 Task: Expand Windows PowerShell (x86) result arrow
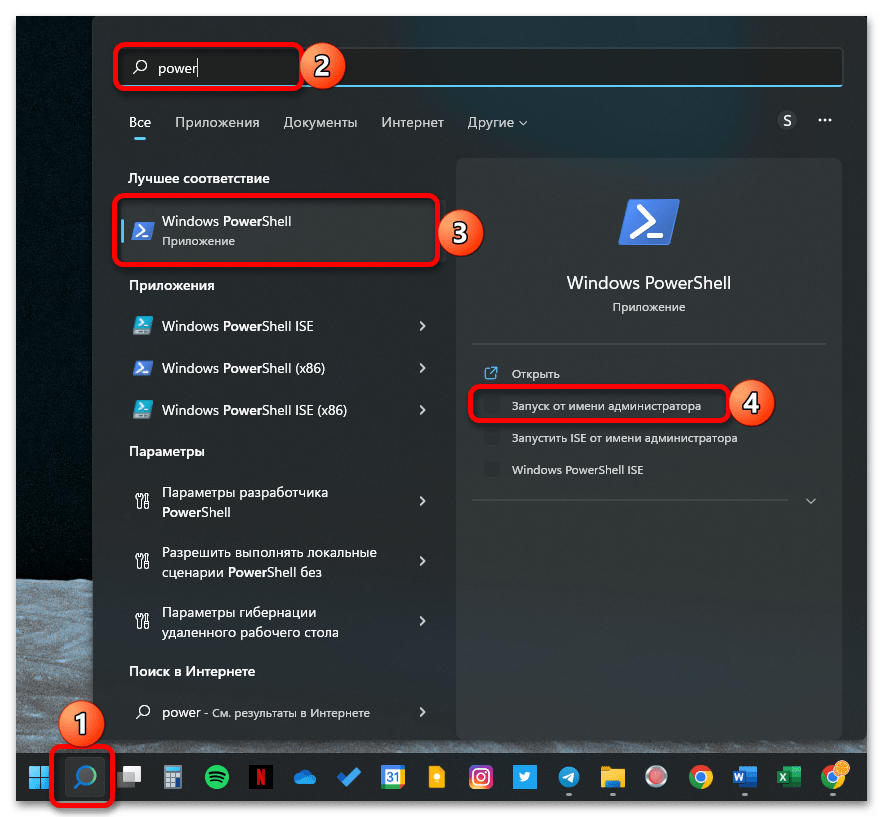pyautogui.click(x=423, y=368)
